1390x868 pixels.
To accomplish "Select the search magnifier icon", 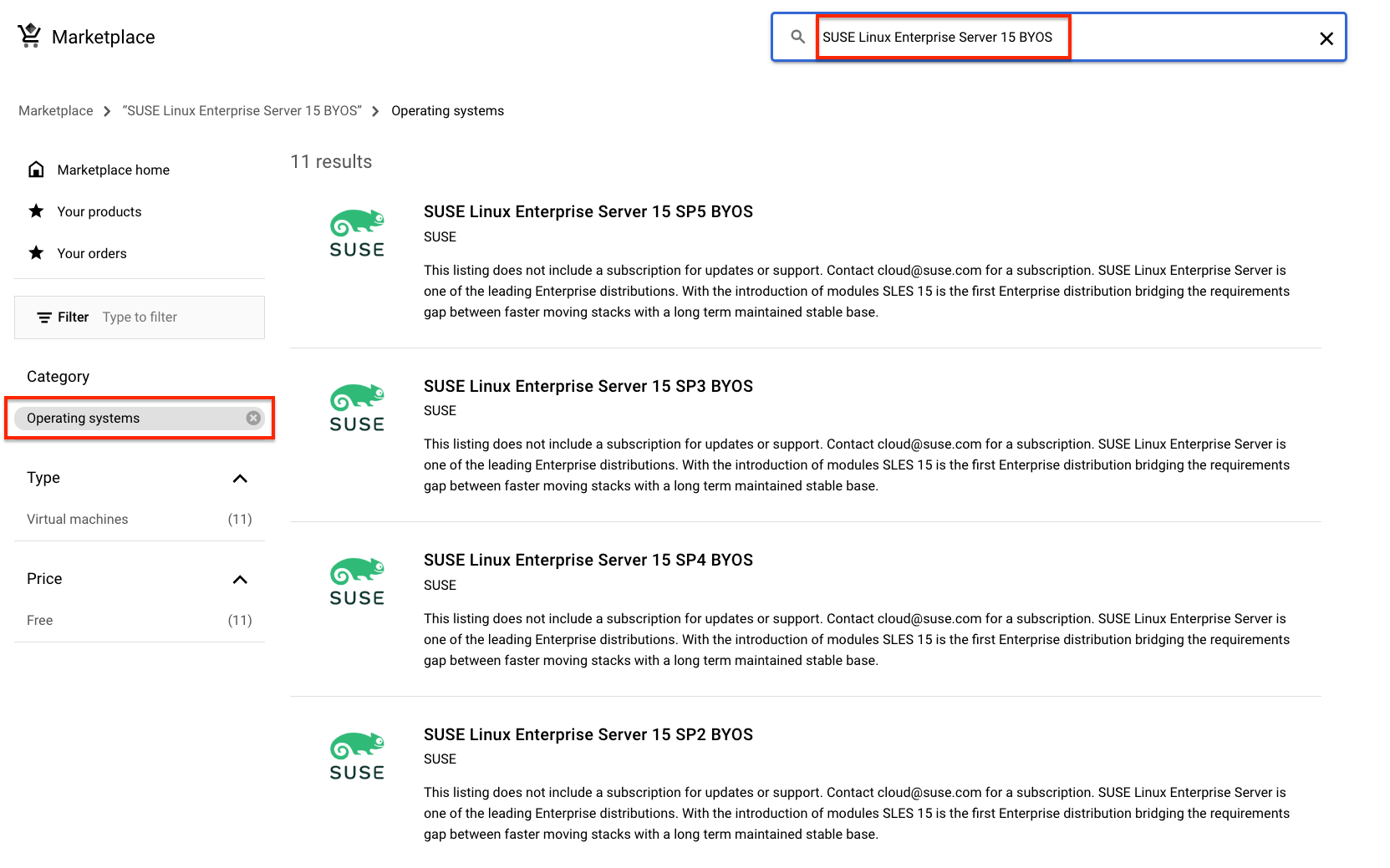I will (796, 37).
